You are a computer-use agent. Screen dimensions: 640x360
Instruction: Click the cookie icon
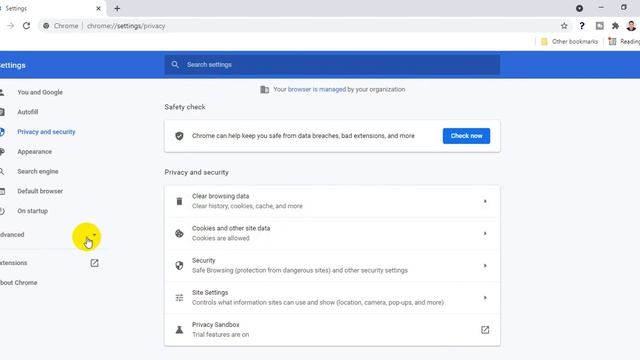[x=179, y=233]
